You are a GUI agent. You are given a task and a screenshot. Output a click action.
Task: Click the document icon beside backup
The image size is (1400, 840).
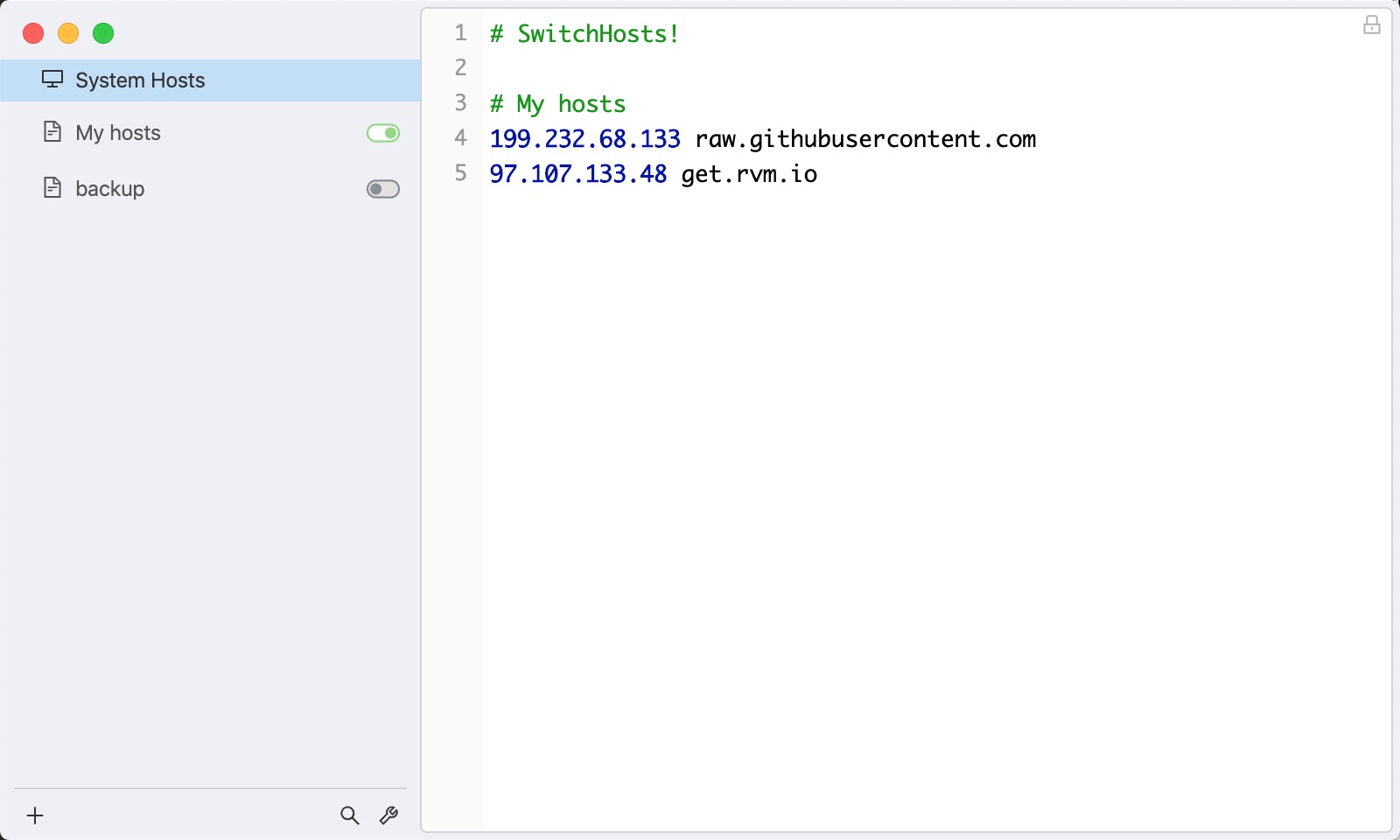(52, 188)
